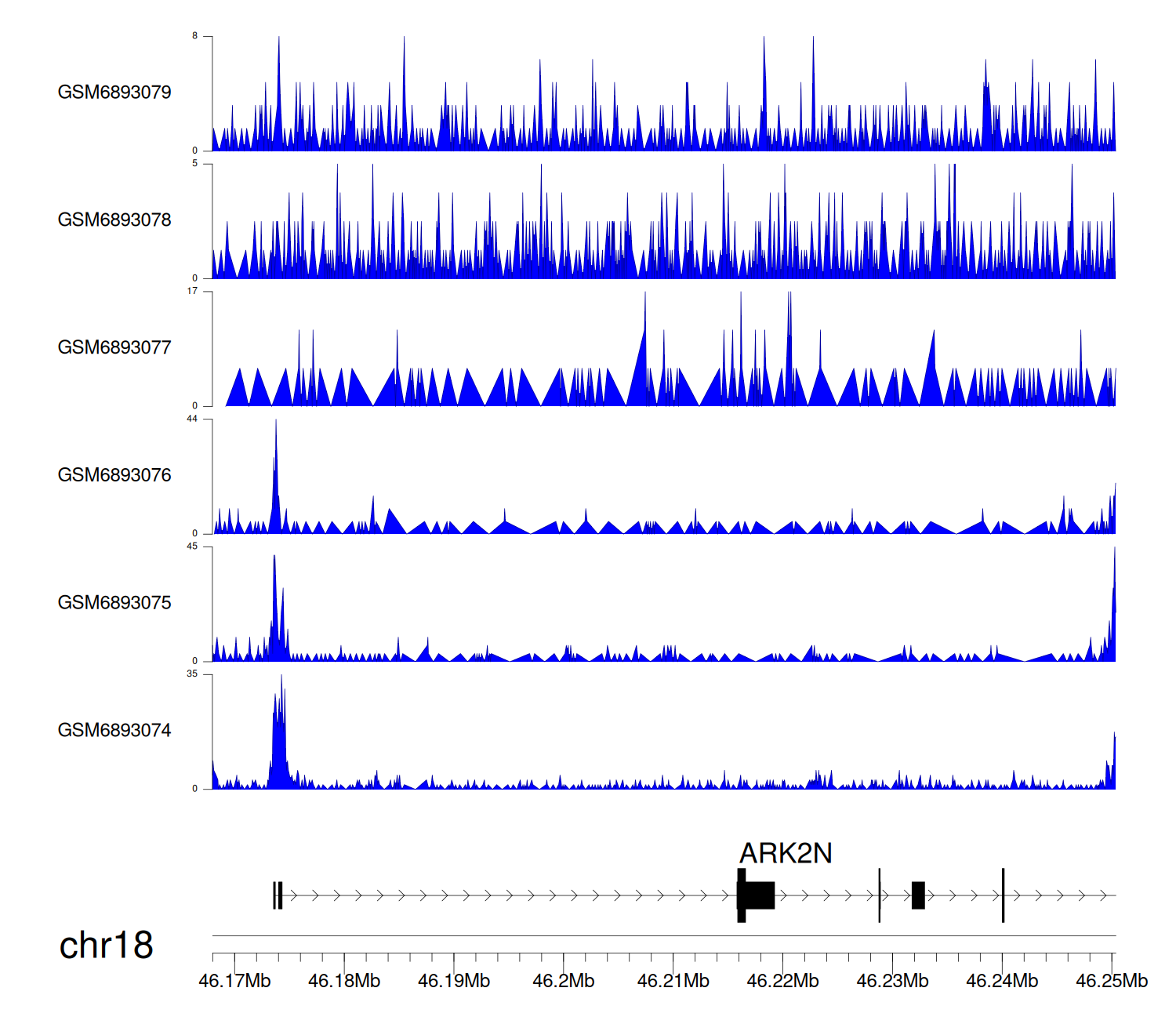Select the 46.22Mb position label
This screenshot has height=1035, width=1176.
(x=782, y=981)
